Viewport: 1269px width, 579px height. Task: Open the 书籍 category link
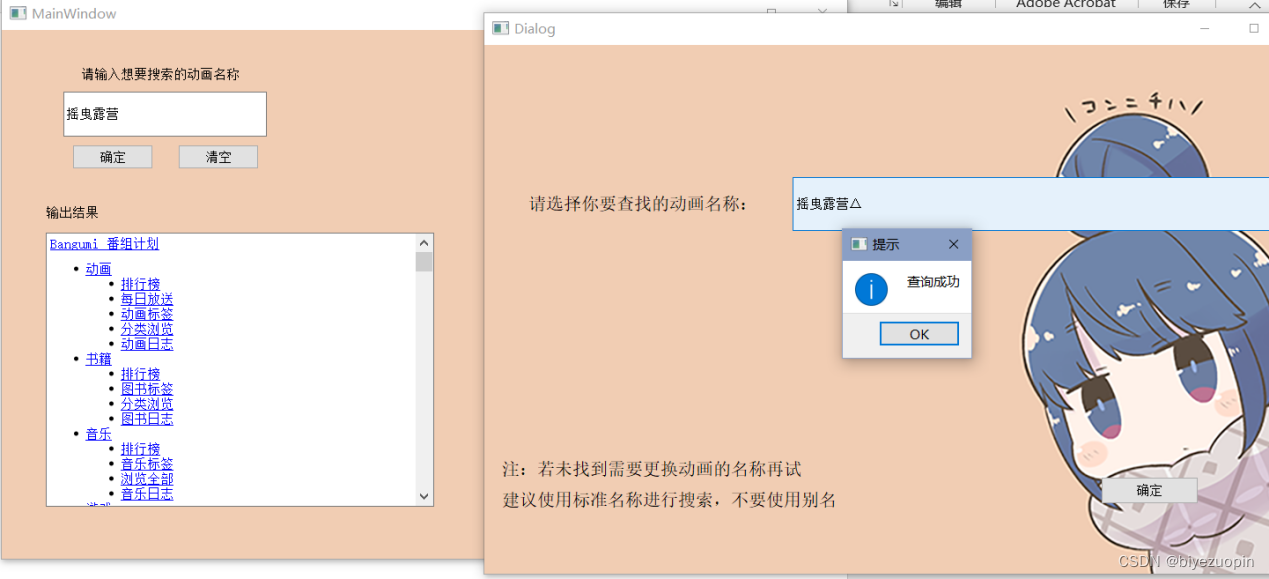(99, 359)
